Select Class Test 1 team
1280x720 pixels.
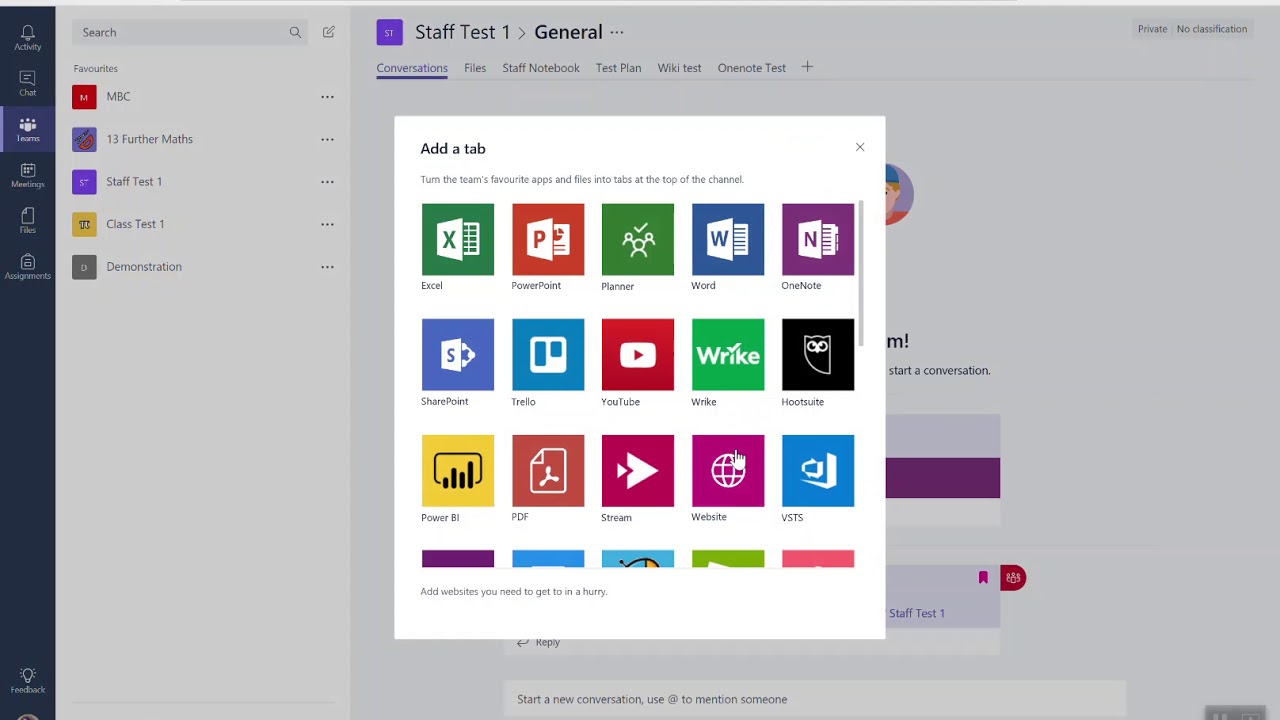point(201,224)
